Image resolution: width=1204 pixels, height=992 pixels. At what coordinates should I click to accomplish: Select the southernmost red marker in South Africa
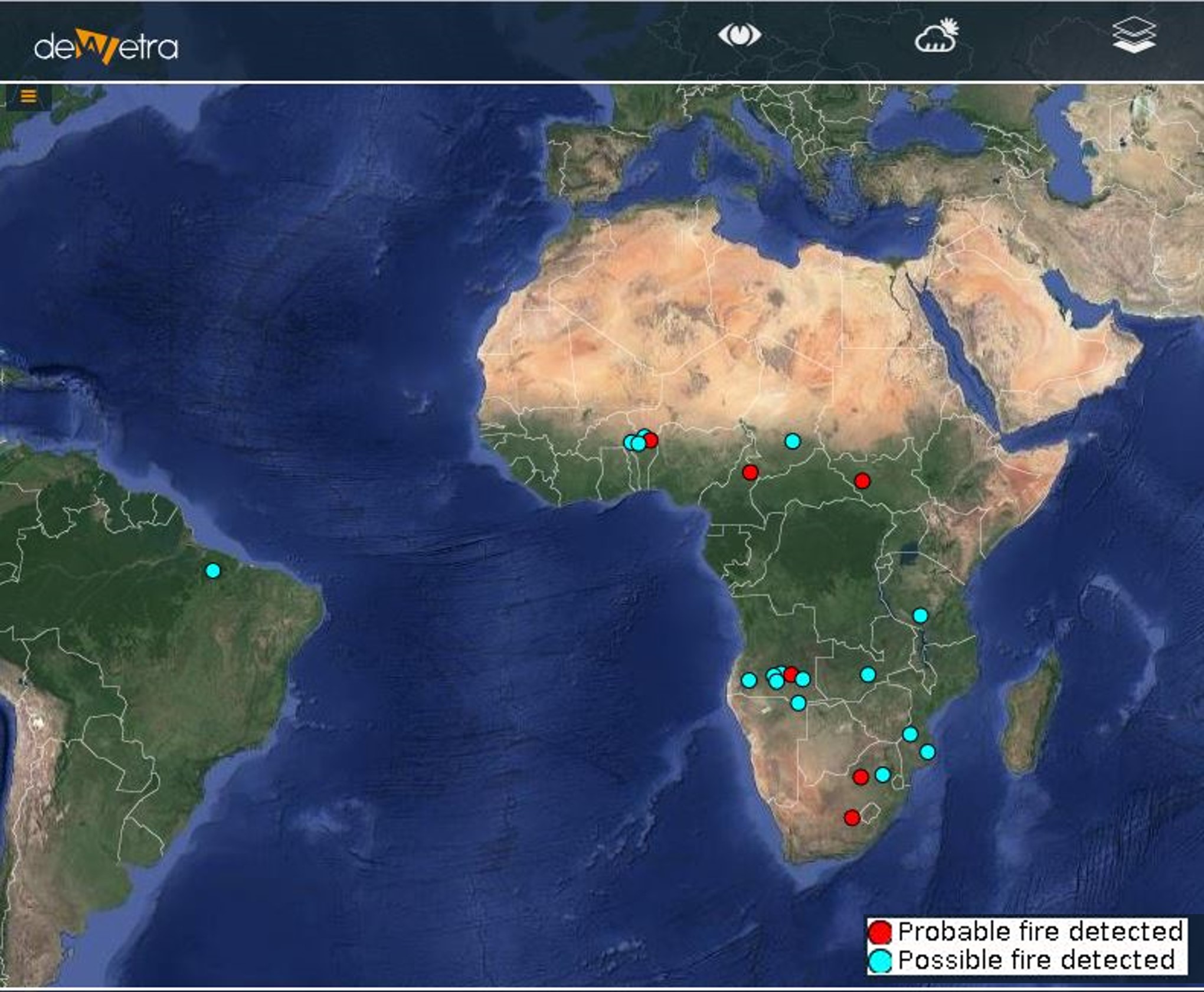tap(852, 817)
